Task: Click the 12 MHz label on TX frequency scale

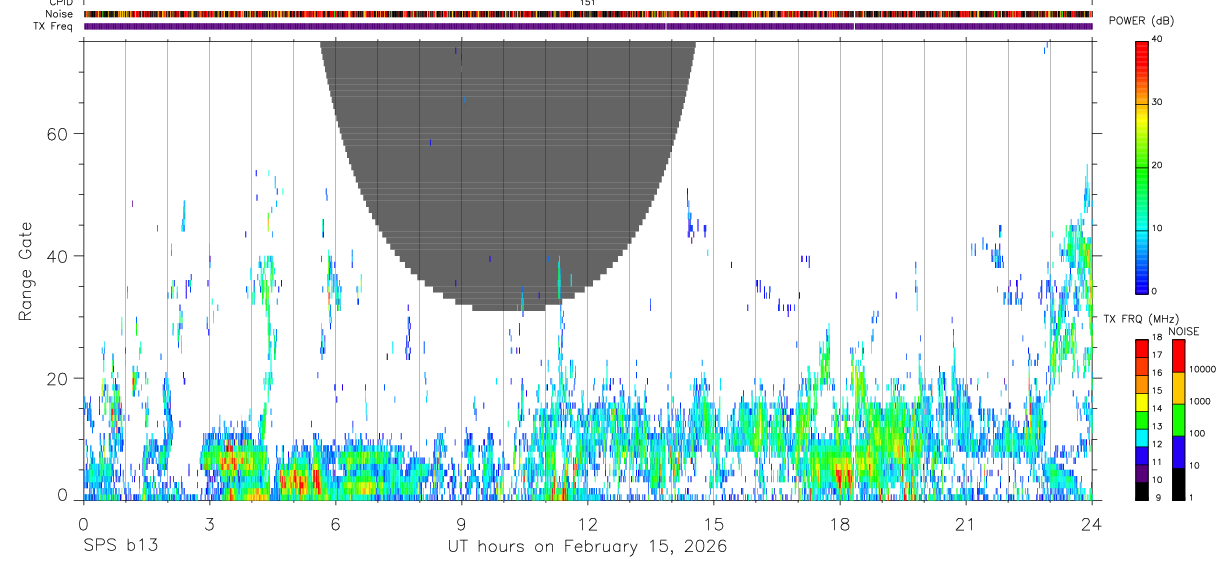Action: coord(1156,444)
